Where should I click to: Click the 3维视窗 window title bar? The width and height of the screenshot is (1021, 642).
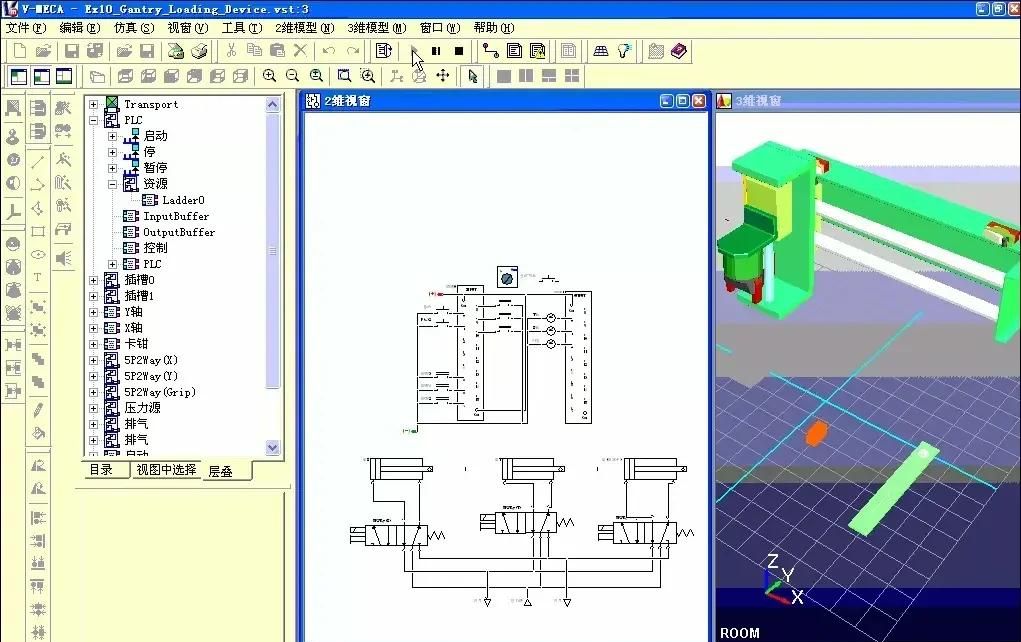tap(868, 101)
